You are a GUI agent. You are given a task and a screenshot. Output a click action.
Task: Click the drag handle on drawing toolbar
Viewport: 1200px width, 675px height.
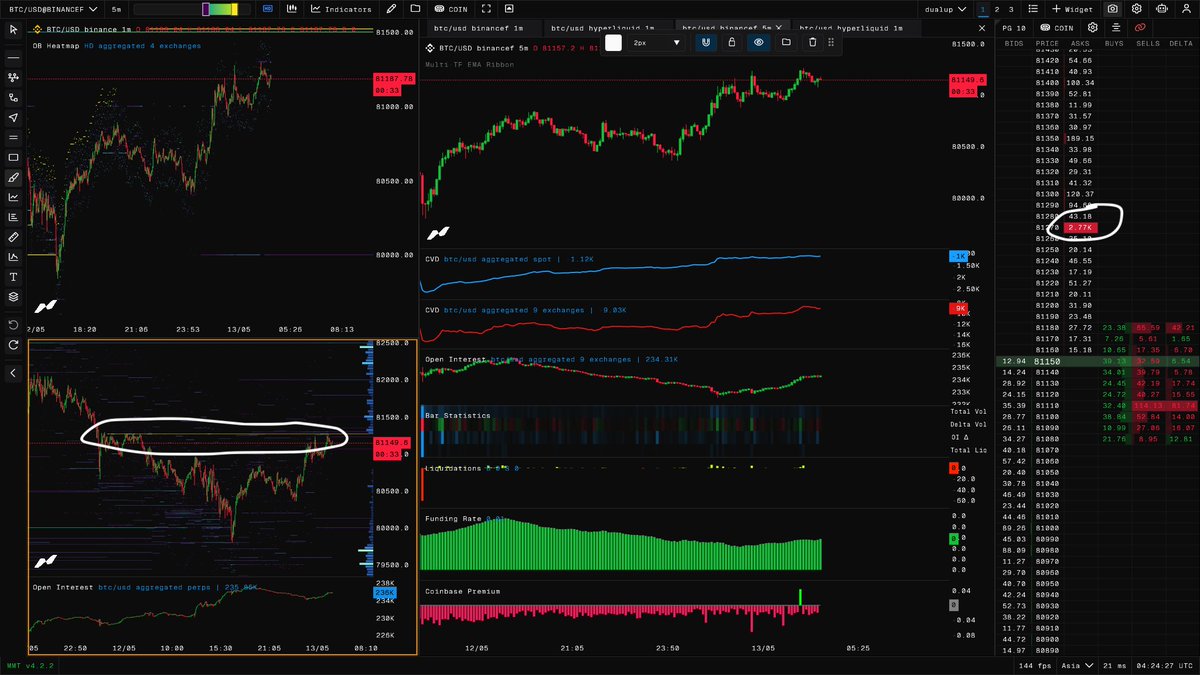tap(831, 43)
